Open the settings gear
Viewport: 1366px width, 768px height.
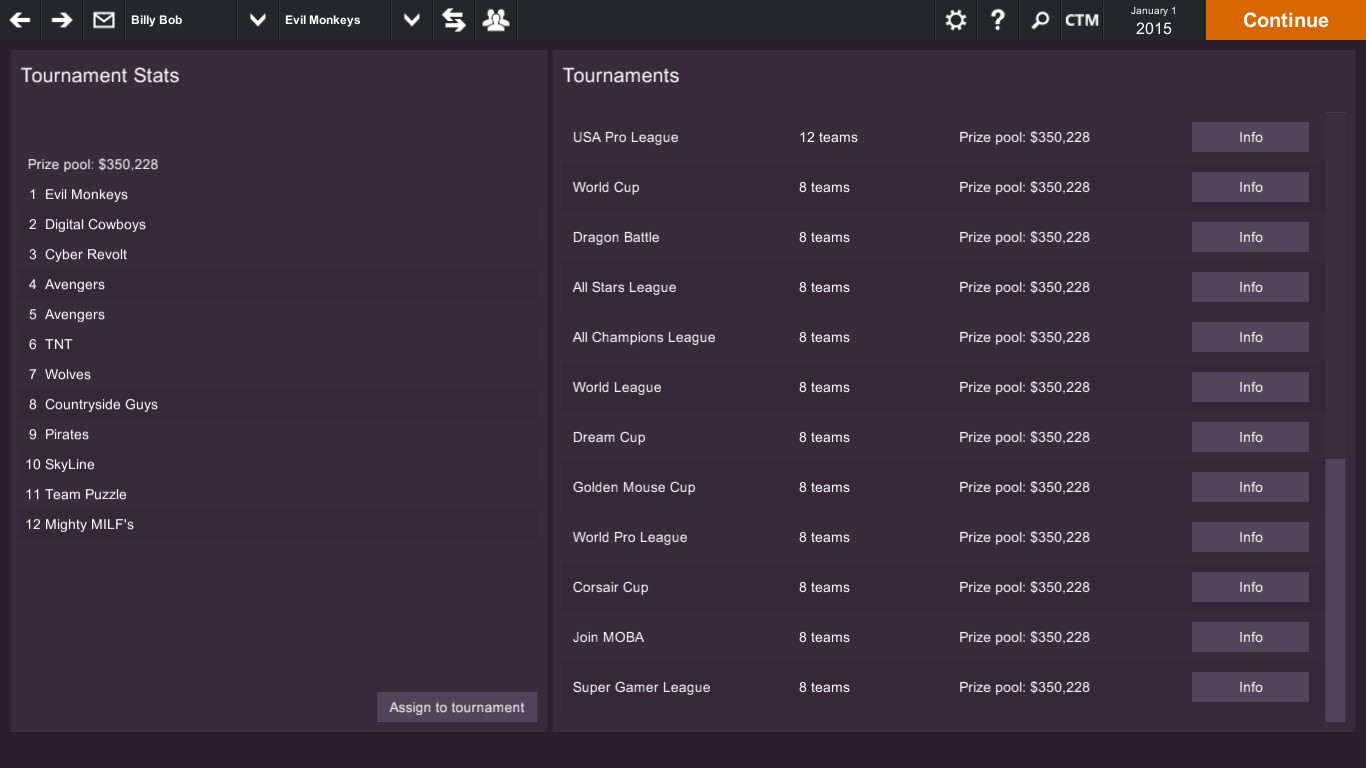955,20
